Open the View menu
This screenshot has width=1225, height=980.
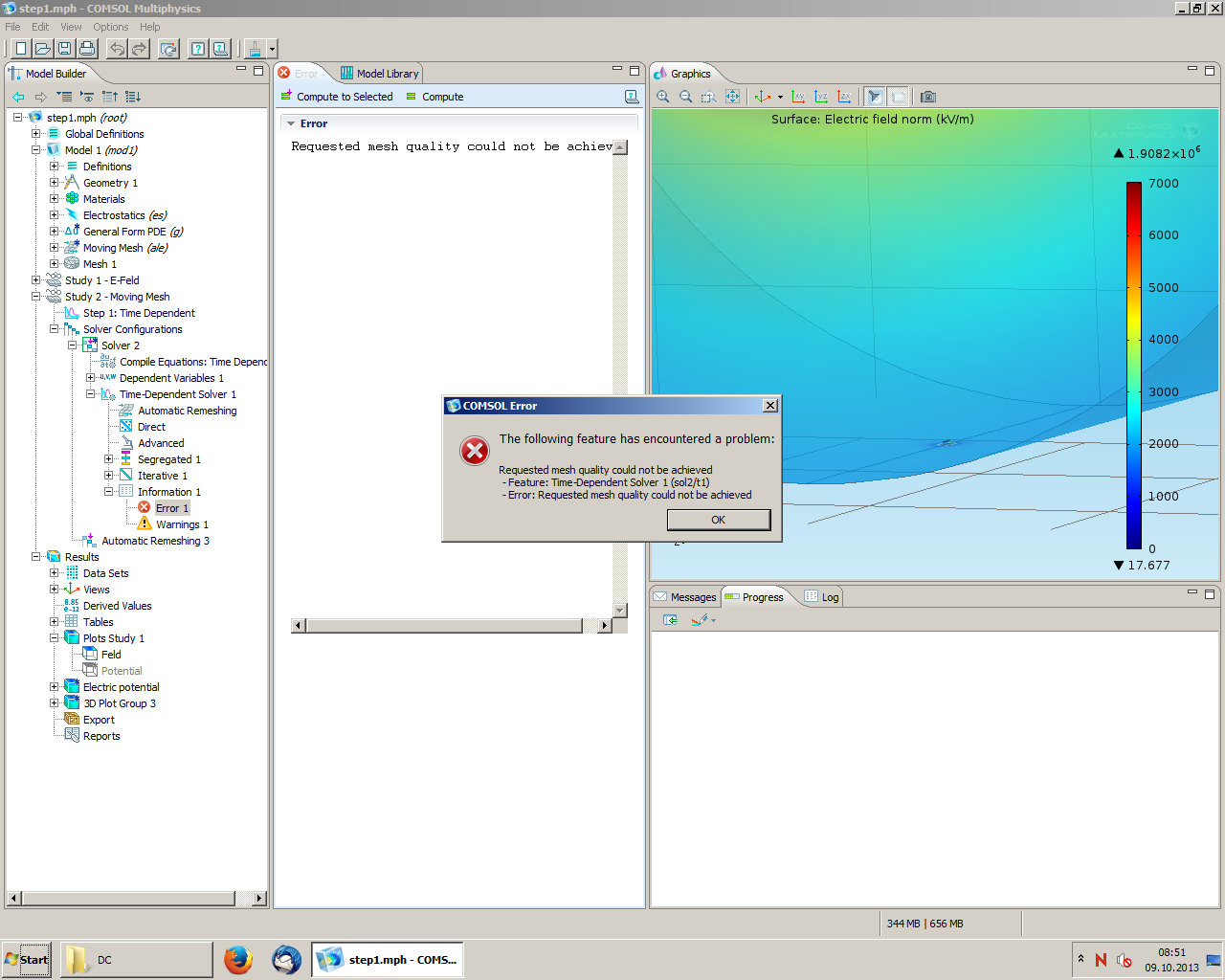(x=72, y=27)
